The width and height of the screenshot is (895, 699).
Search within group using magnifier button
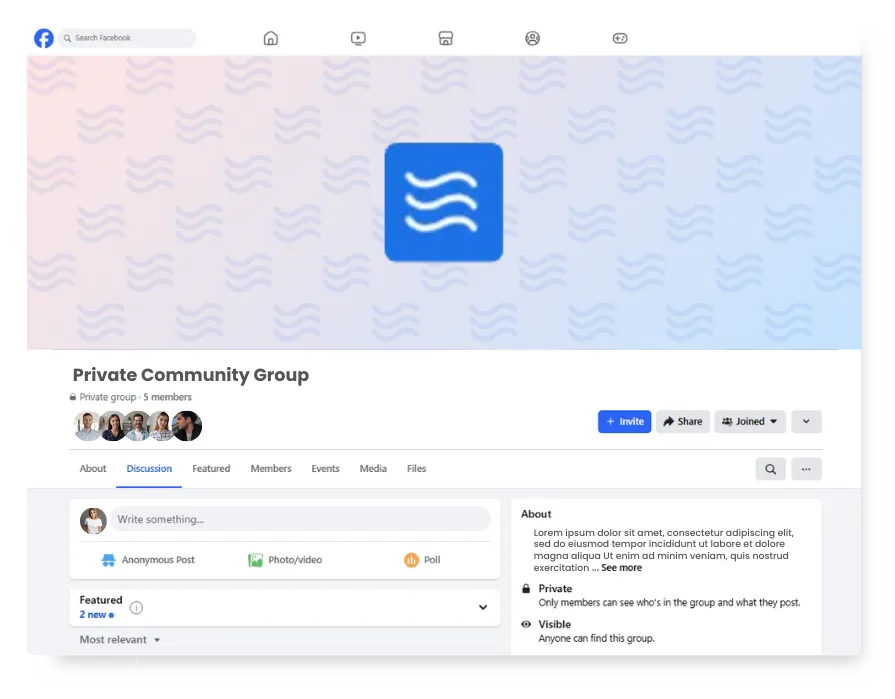coord(771,469)
